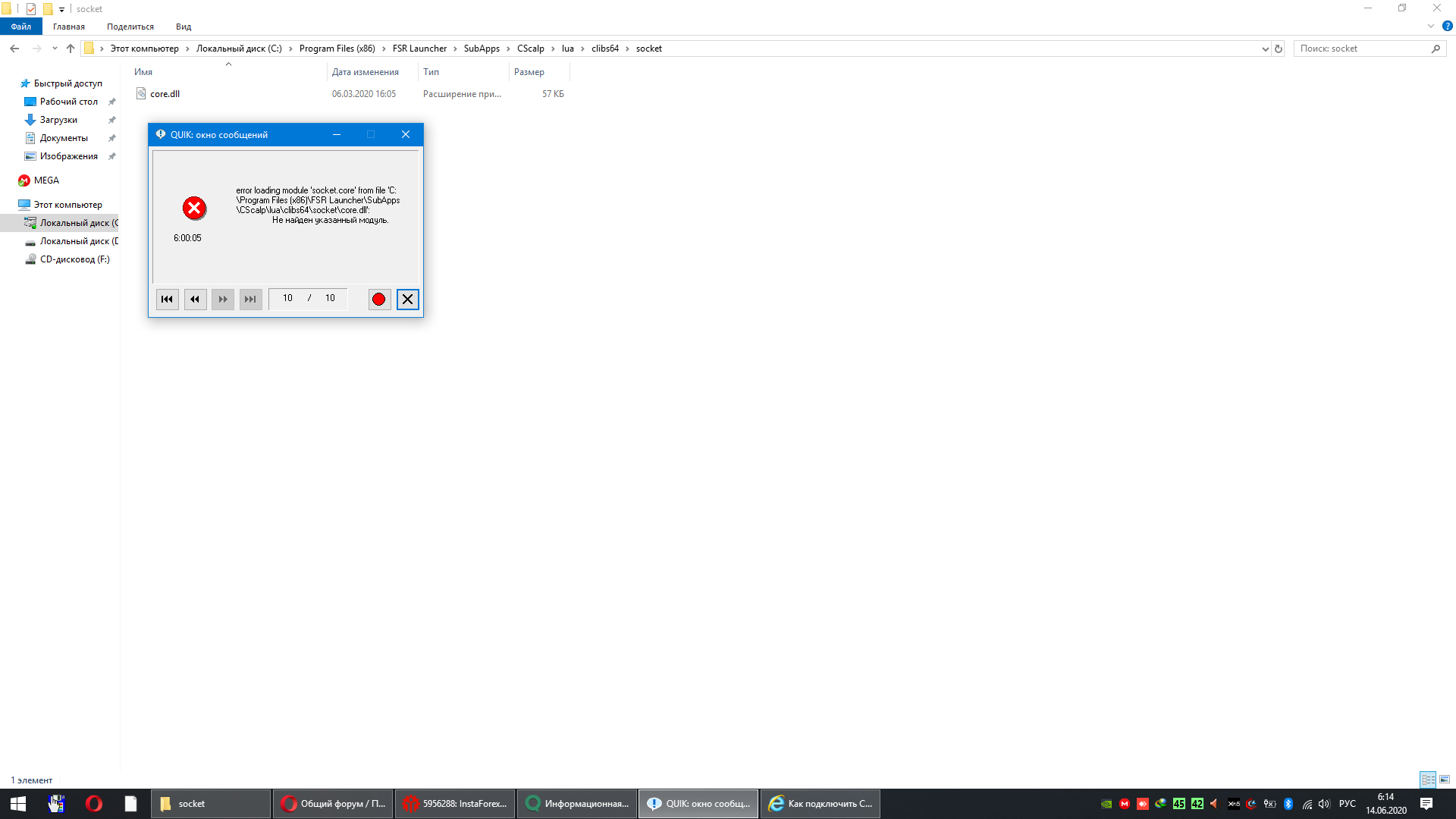1456x819 pixels.
Task: Go up one folder level
Action: pyautogui.click(x=71, y=49)
